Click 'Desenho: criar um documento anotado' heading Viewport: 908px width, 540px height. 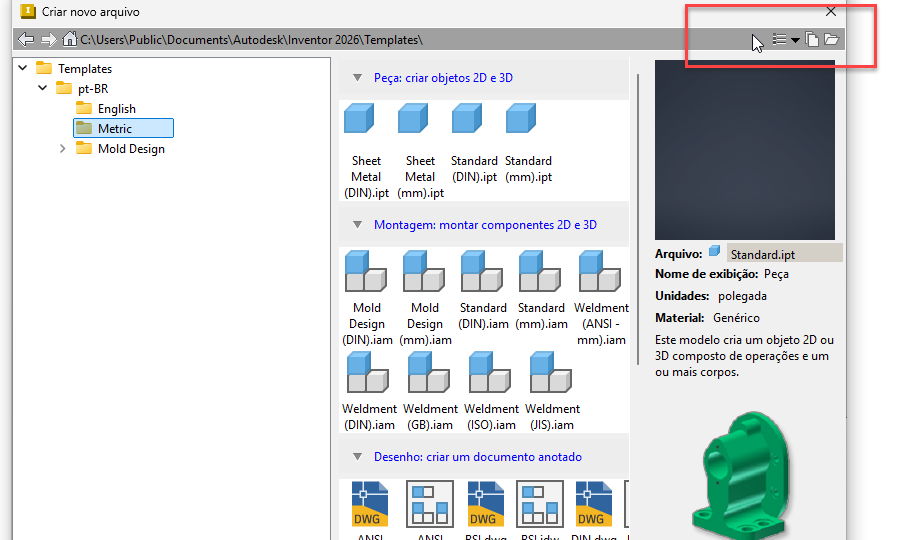(478, 457)
